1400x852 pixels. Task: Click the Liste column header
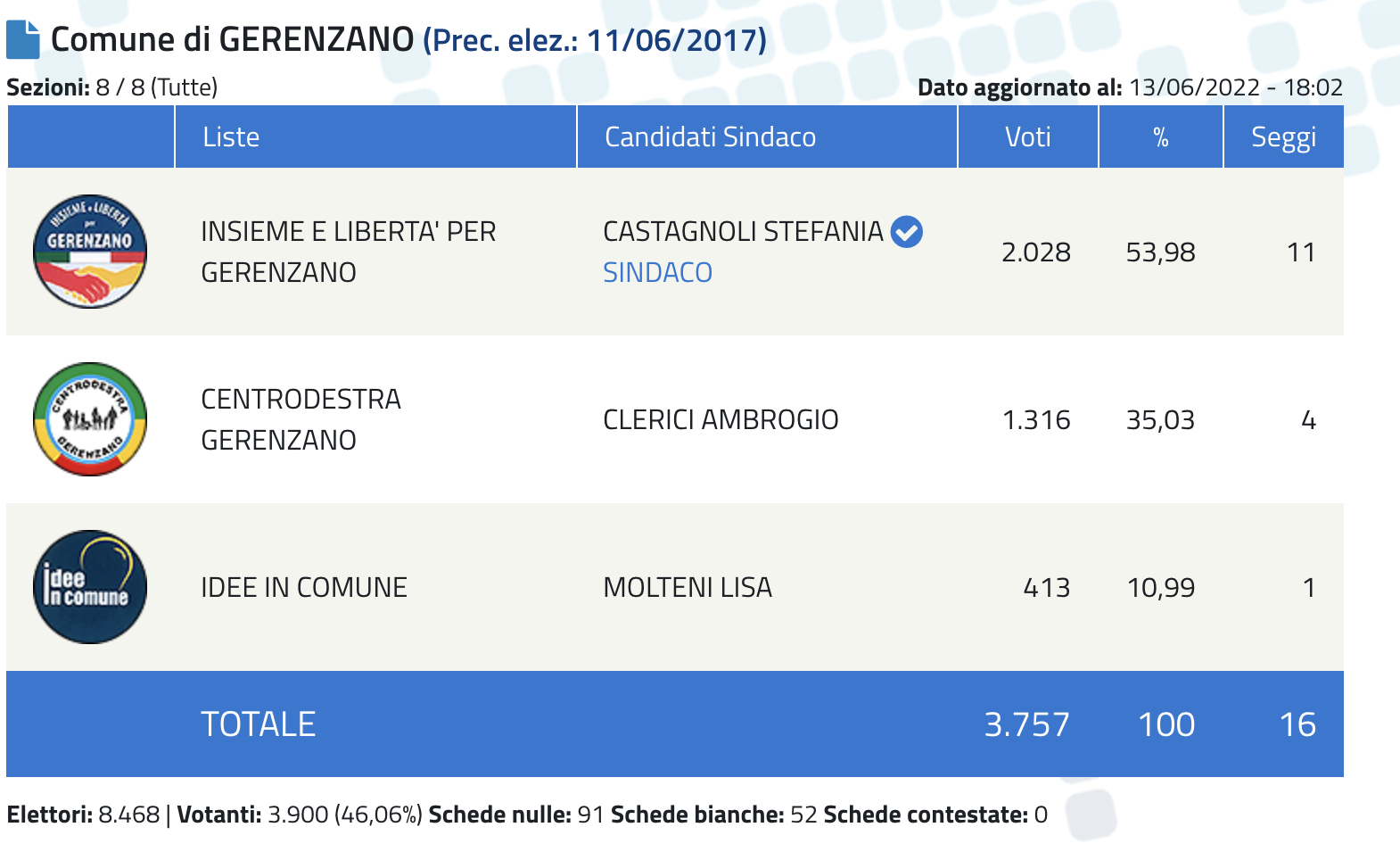pyautogui.click(x=231, y=137)
